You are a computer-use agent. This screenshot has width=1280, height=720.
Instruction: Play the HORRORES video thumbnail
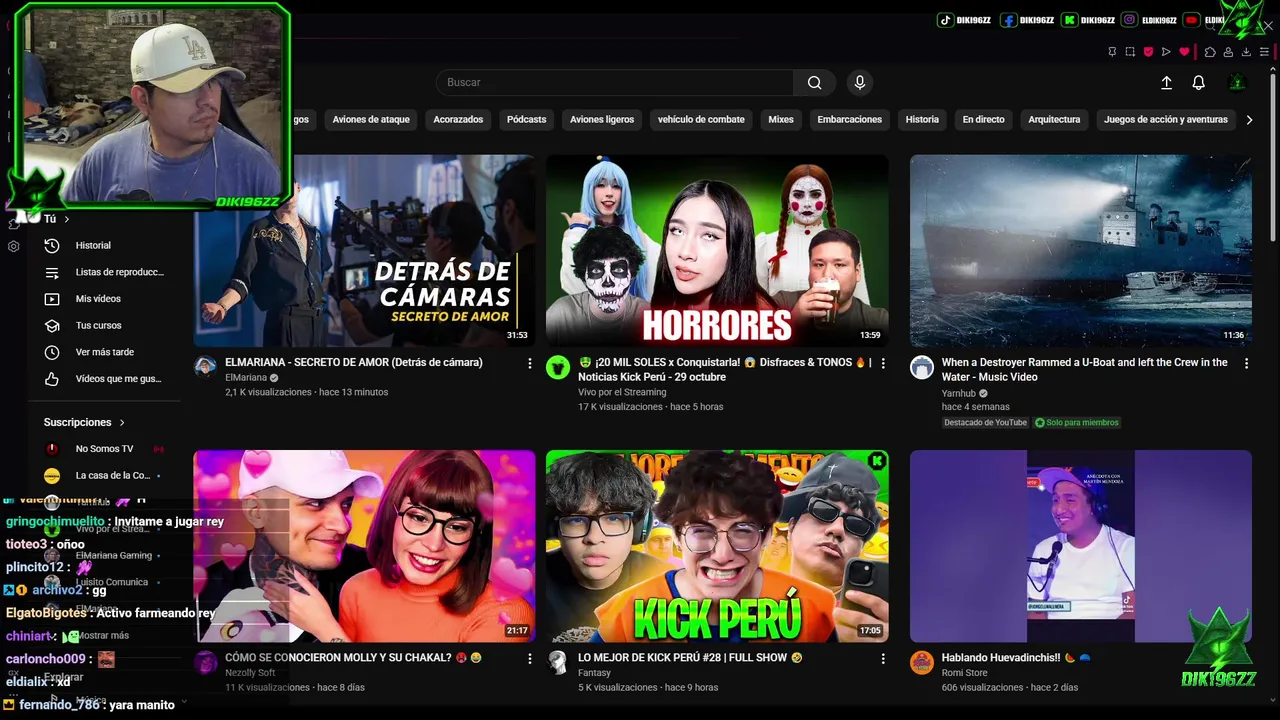point(717,250)
